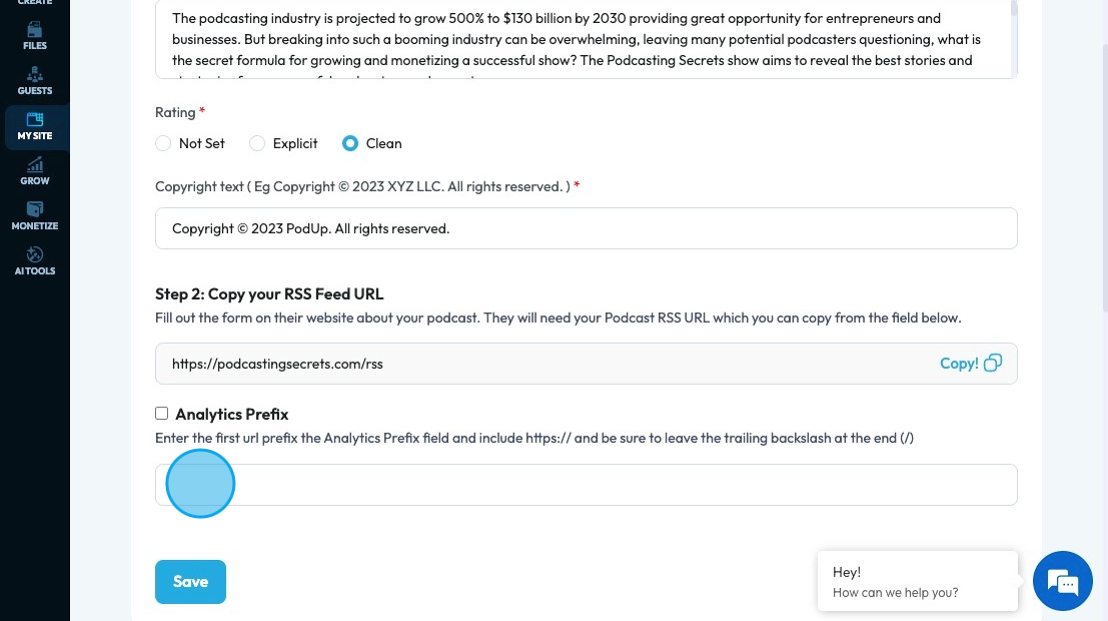Open the live chat bubble icon
Image resolution: width=1108 pixels, height=621 pixels.
coord(1062,581)
